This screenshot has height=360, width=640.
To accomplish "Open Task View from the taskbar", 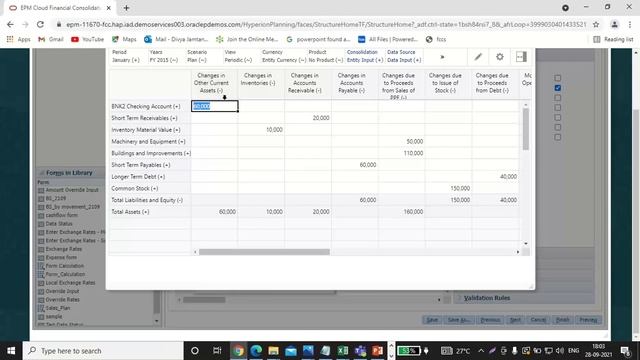I will (217, 351).
